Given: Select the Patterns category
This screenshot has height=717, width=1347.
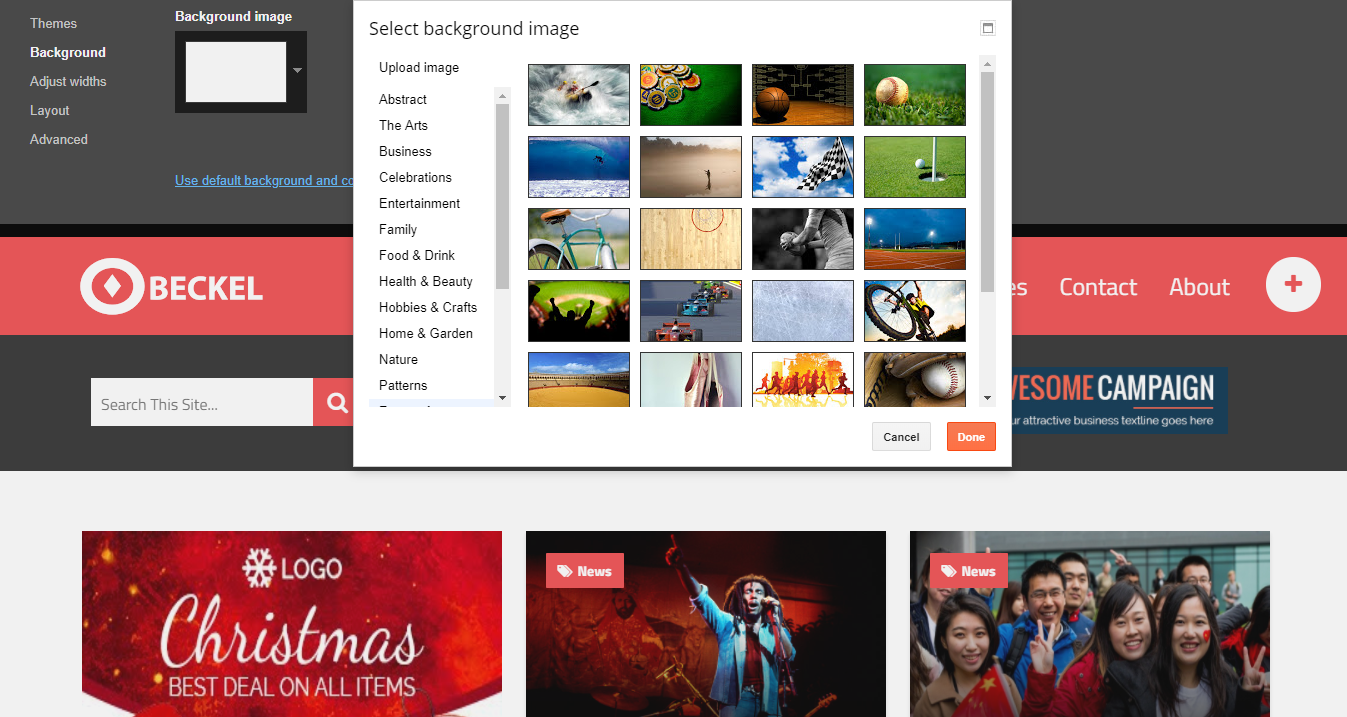Looking at the screenshot, I should click(x=403, y=385).
